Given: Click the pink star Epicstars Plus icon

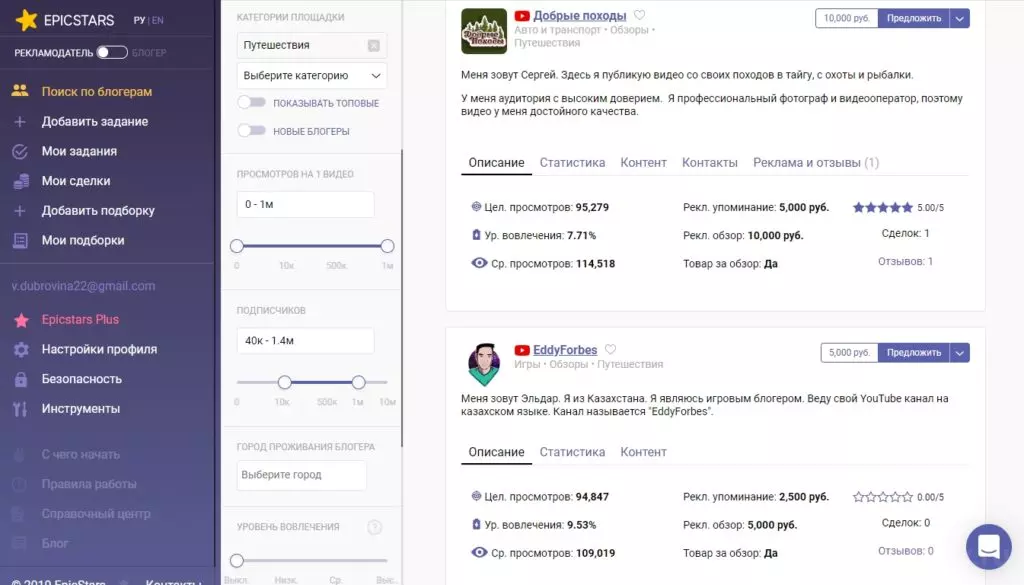Looking at the screenshot, I should 21,320.
